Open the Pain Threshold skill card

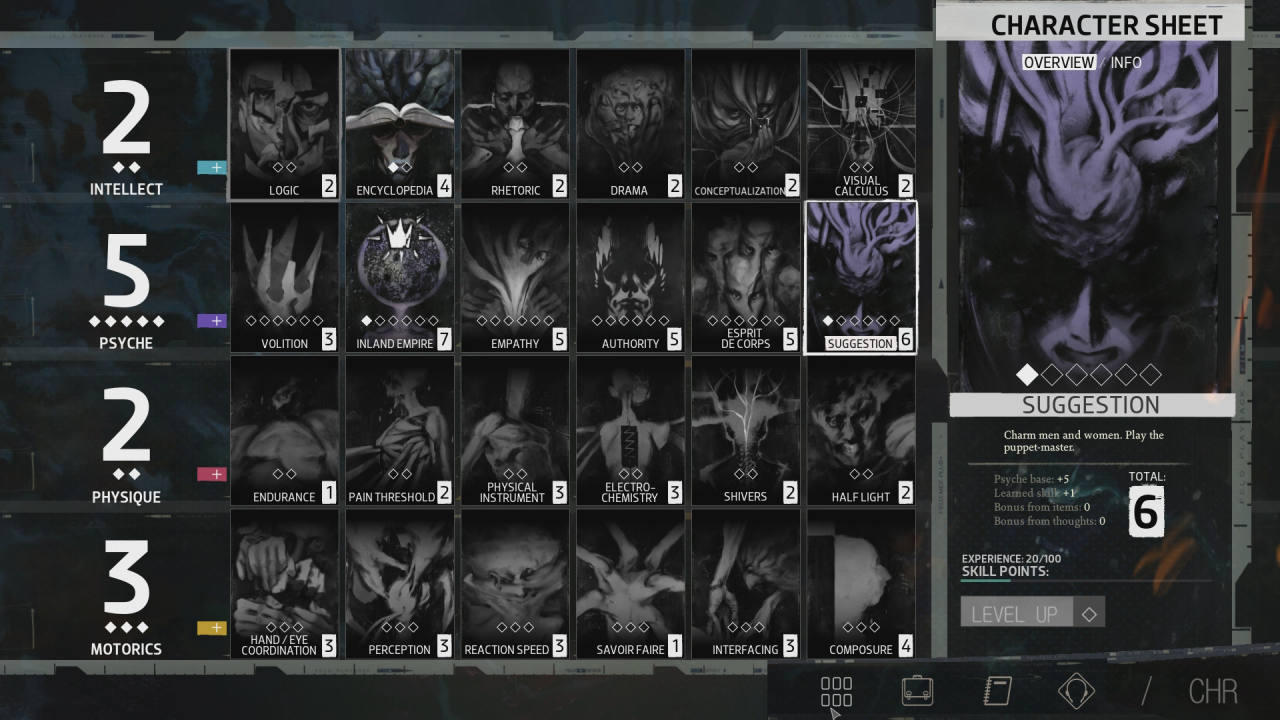tap(399, 431)
